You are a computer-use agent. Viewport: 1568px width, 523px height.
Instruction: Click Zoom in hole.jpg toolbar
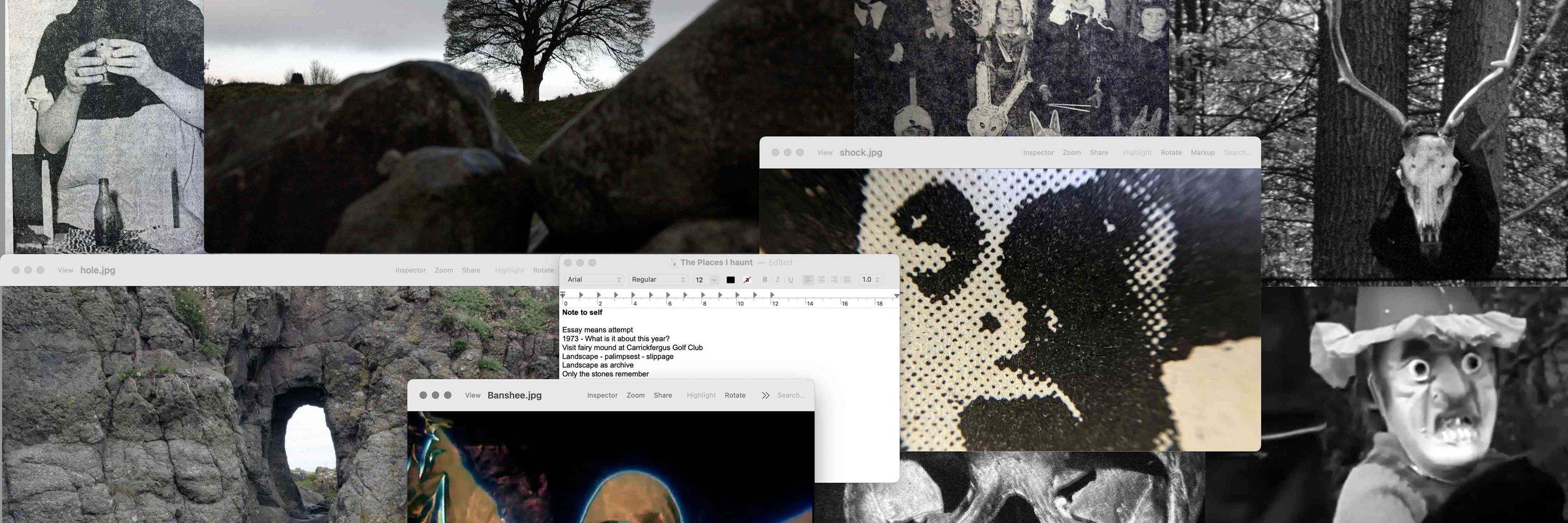444,270
